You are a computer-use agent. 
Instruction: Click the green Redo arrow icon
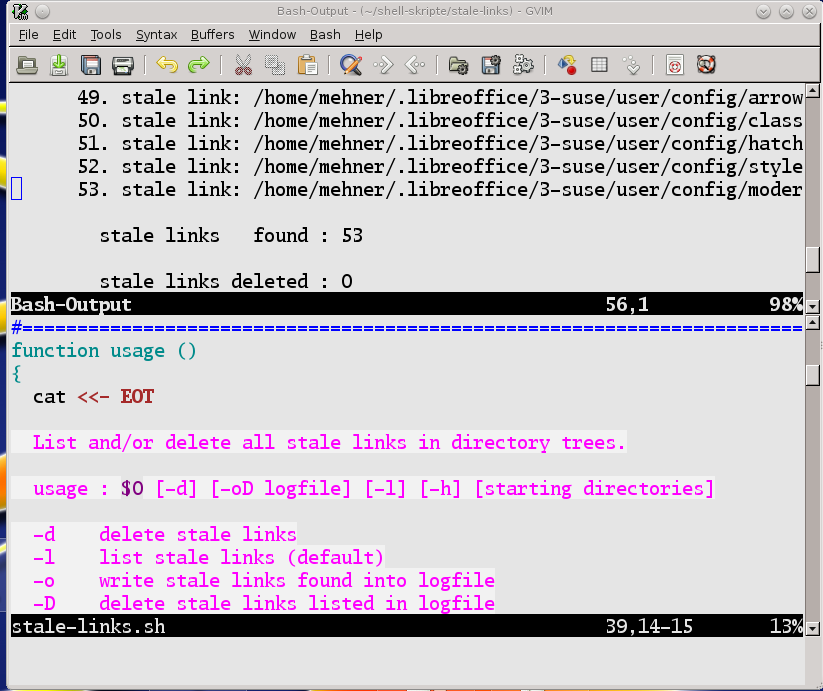[x=199, y=65]
